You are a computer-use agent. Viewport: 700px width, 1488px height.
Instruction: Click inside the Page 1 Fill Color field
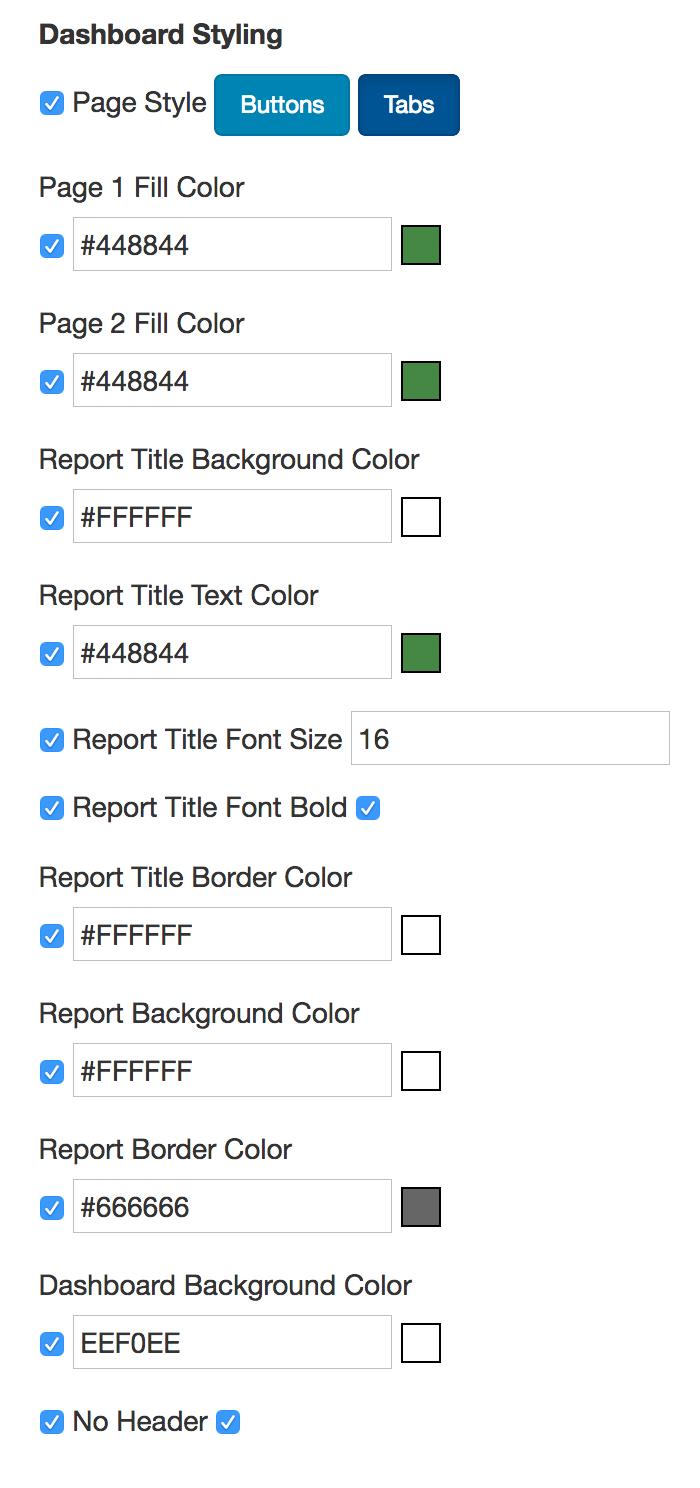[231, 244]
